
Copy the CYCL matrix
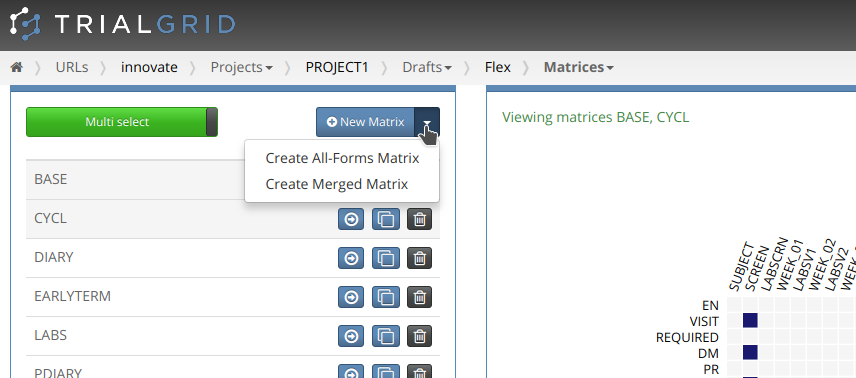pos(386,219)
